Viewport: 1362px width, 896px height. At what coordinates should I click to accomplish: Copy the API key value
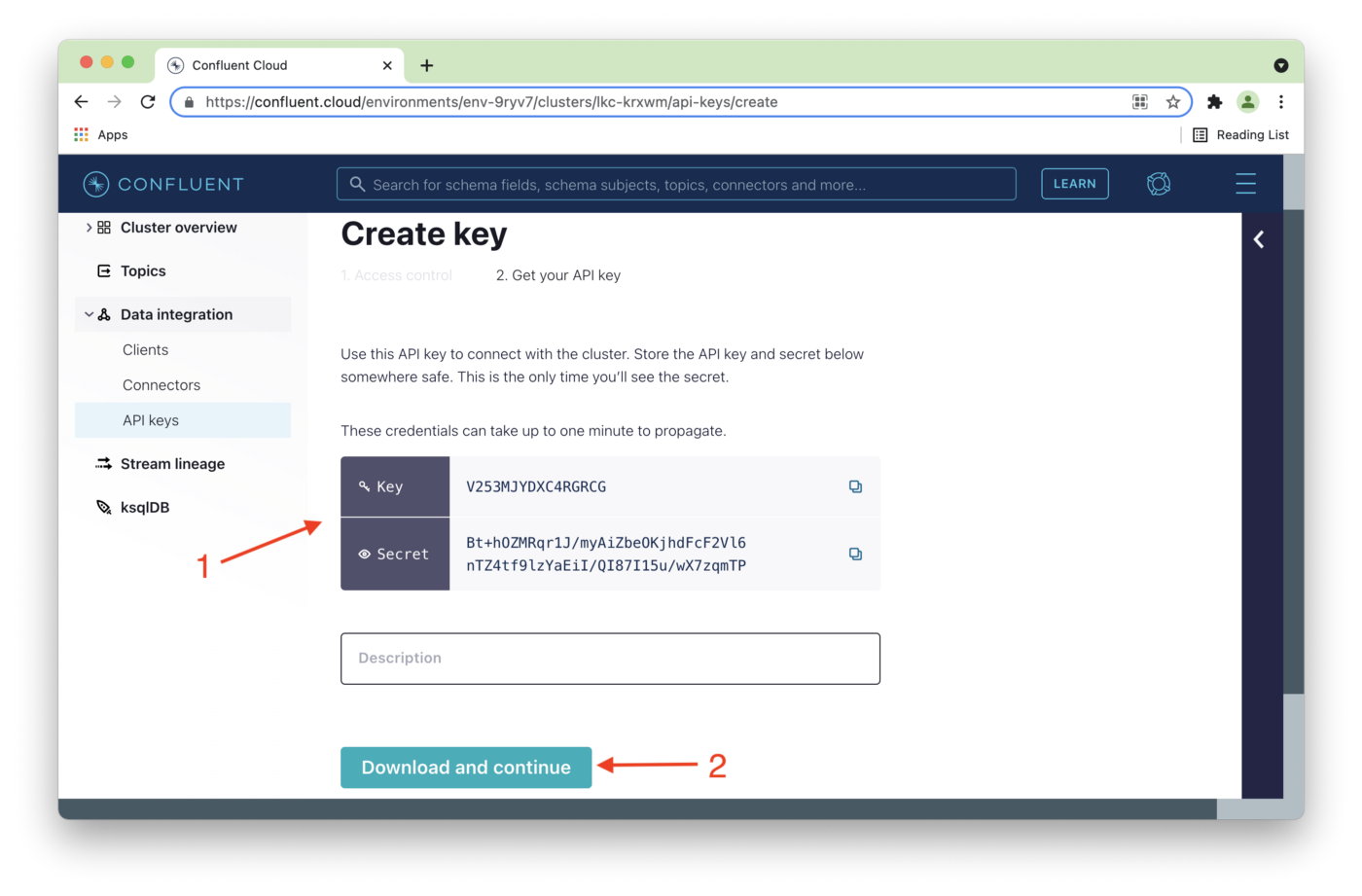point(855,486)
